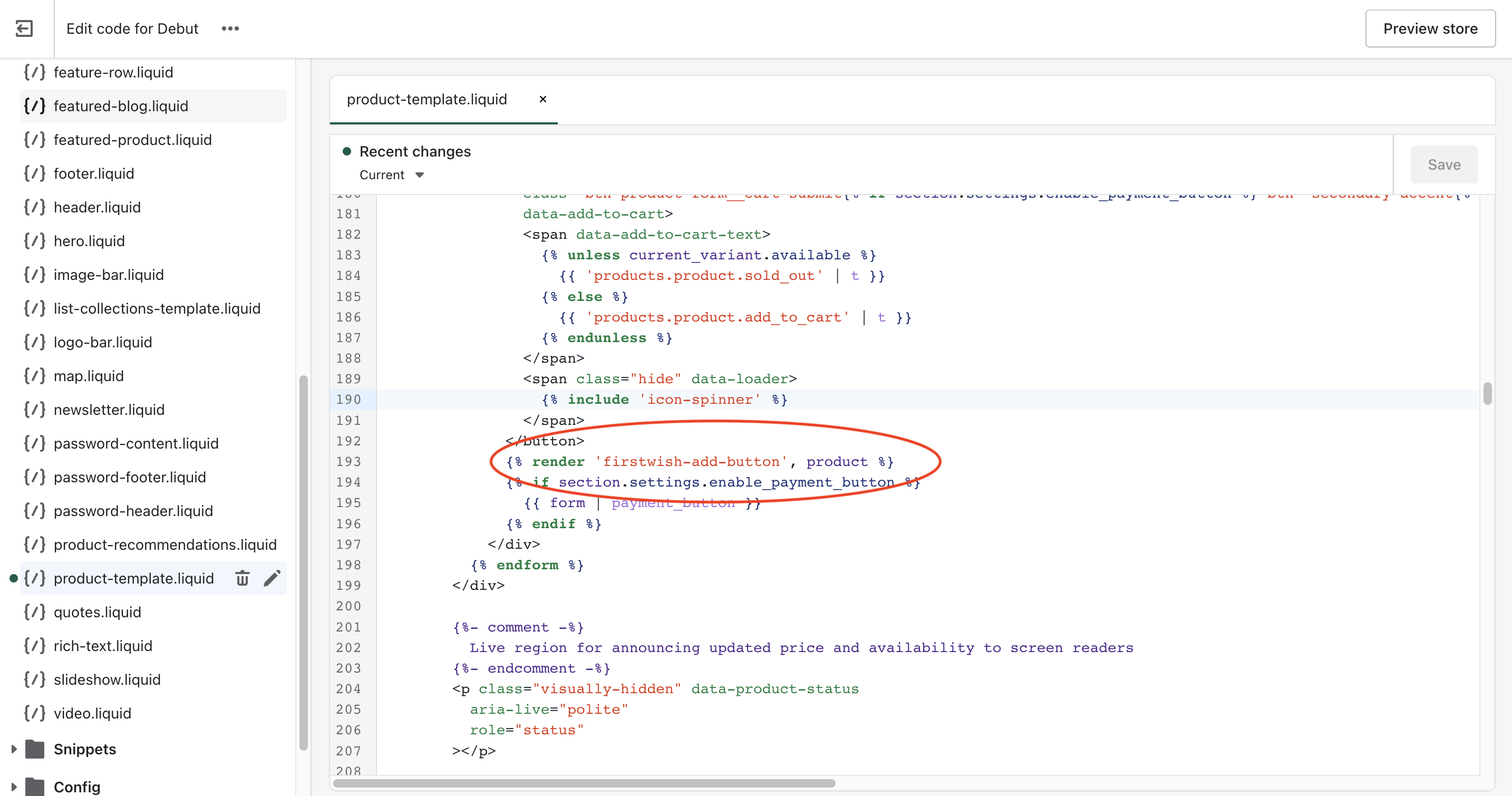Click the editor's horizontal scrollbar

click(x=584, y=783)
